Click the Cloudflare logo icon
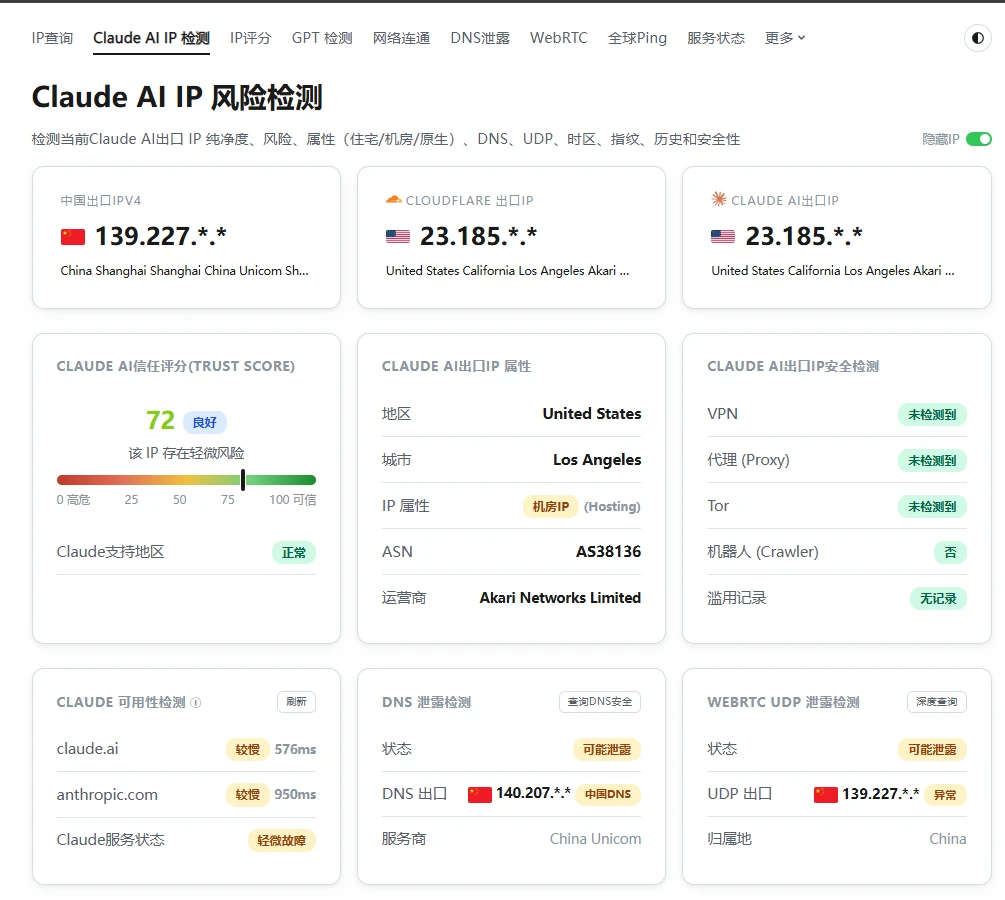1005x900 pixels. [x=394, y=200]
